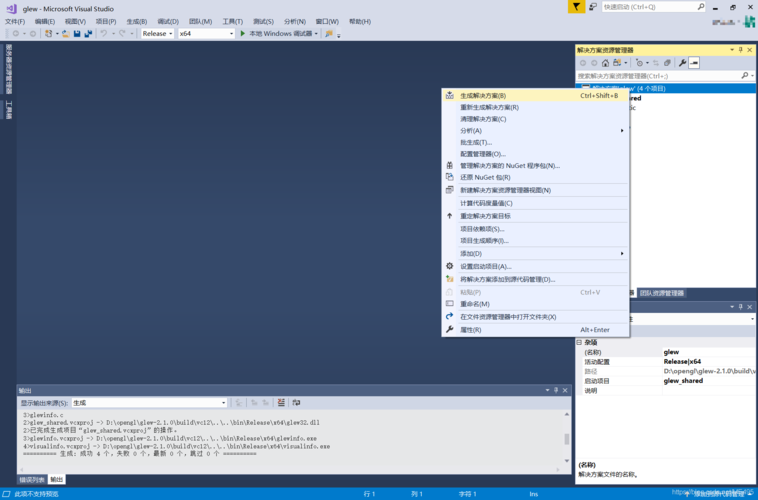Open the x64 platform dropdown

(206, 33)
